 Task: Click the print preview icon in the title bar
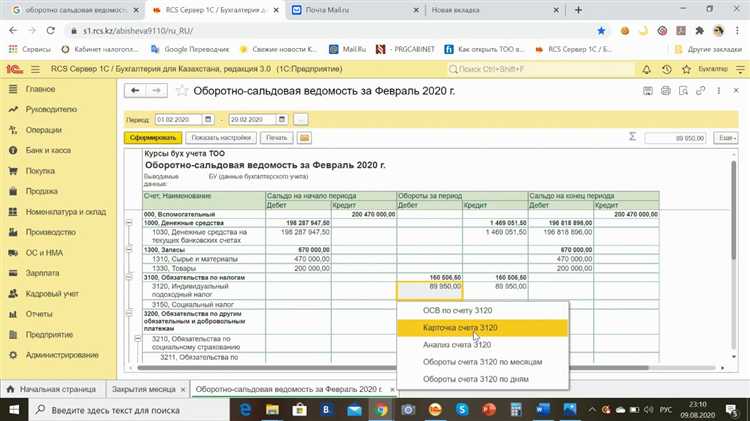point(683,90)
